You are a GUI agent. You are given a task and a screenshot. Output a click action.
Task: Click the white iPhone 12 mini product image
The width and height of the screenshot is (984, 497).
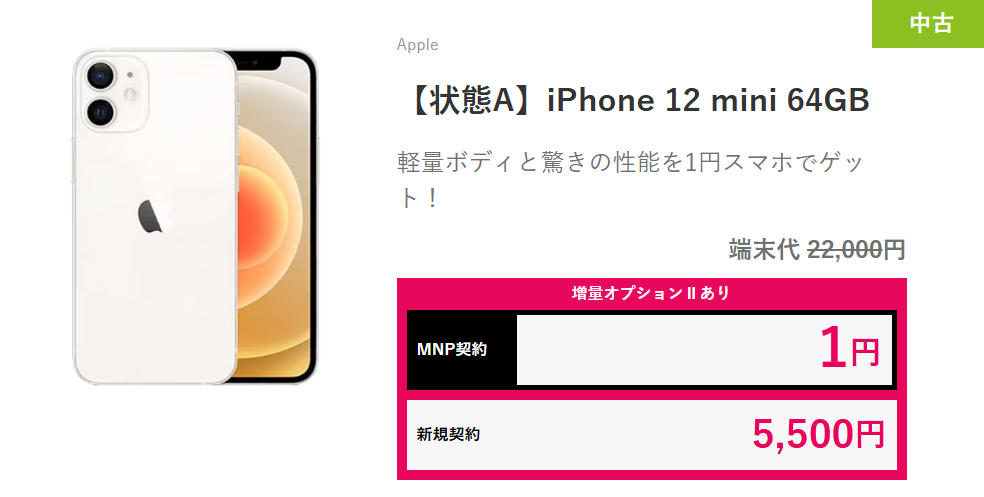pyautogui.click(x=195, y=216)
